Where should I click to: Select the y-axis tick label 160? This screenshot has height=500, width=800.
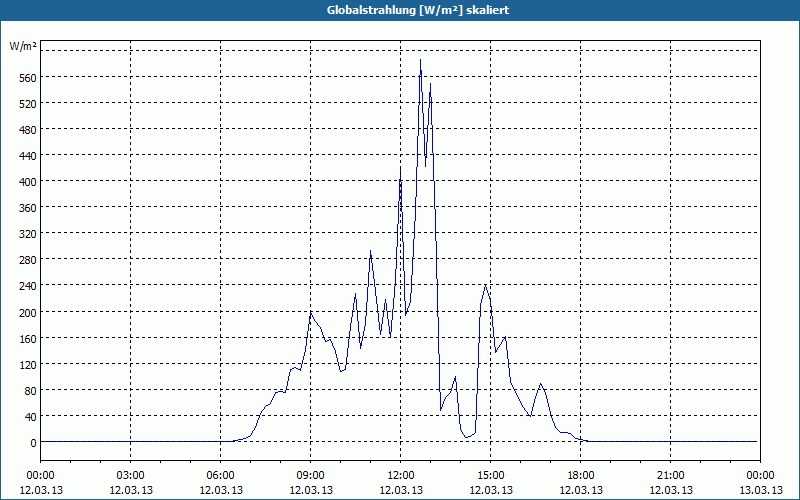(28, 338)
